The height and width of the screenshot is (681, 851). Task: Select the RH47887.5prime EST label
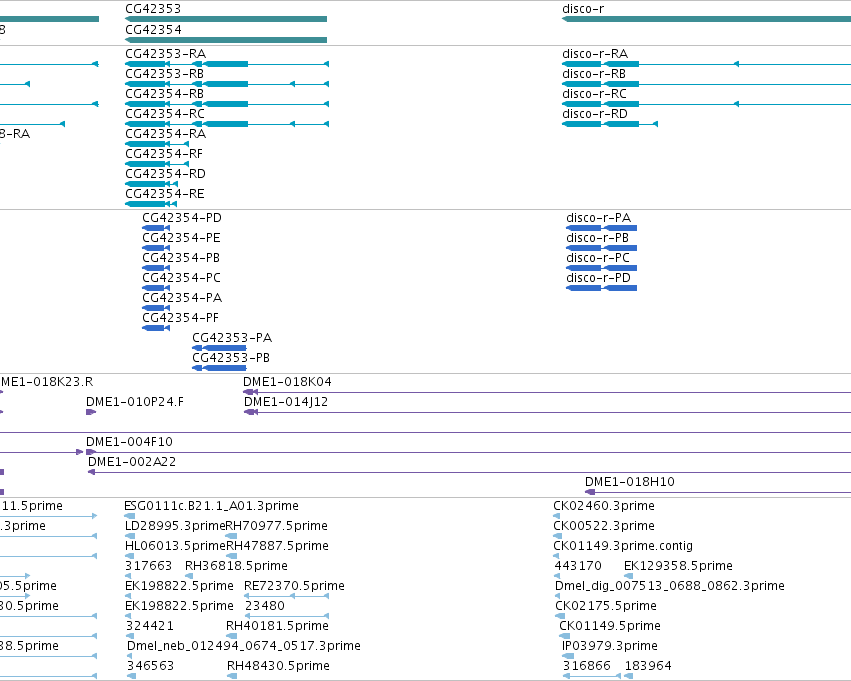tap(277, 546)
